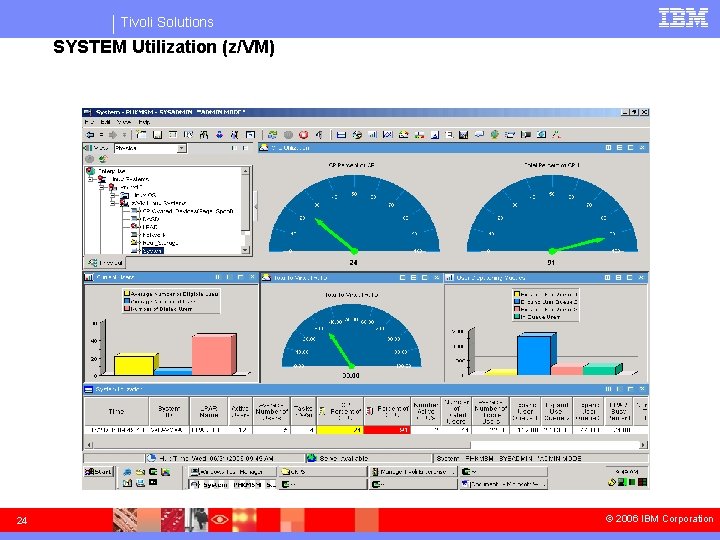The width and height of the screenshot is (720, 540).
Task: Select the Table view toolbar icon
Action: 341,135
